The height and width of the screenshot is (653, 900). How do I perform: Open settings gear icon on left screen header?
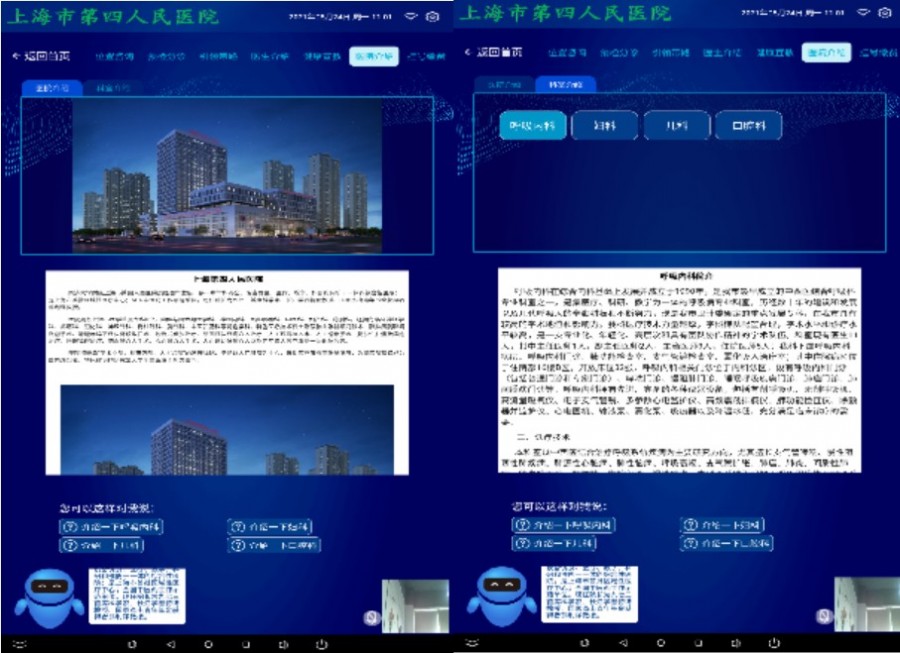(x=432, y=16)
